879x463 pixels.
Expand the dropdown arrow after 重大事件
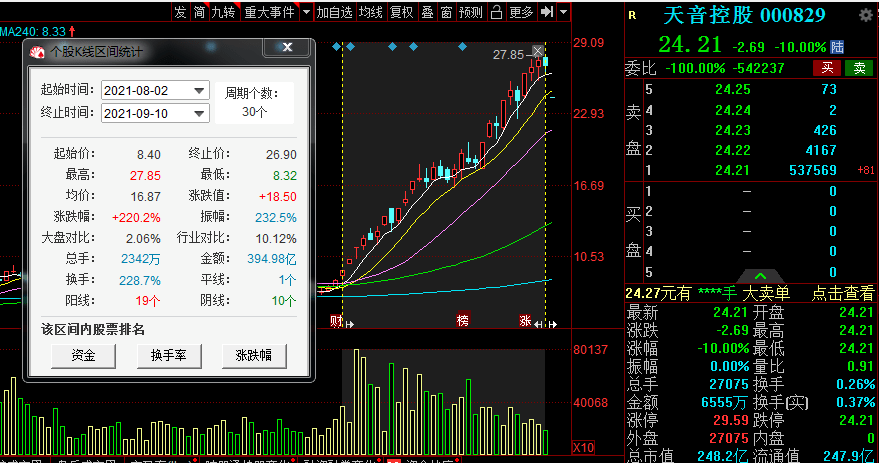(x=306, y=12)
